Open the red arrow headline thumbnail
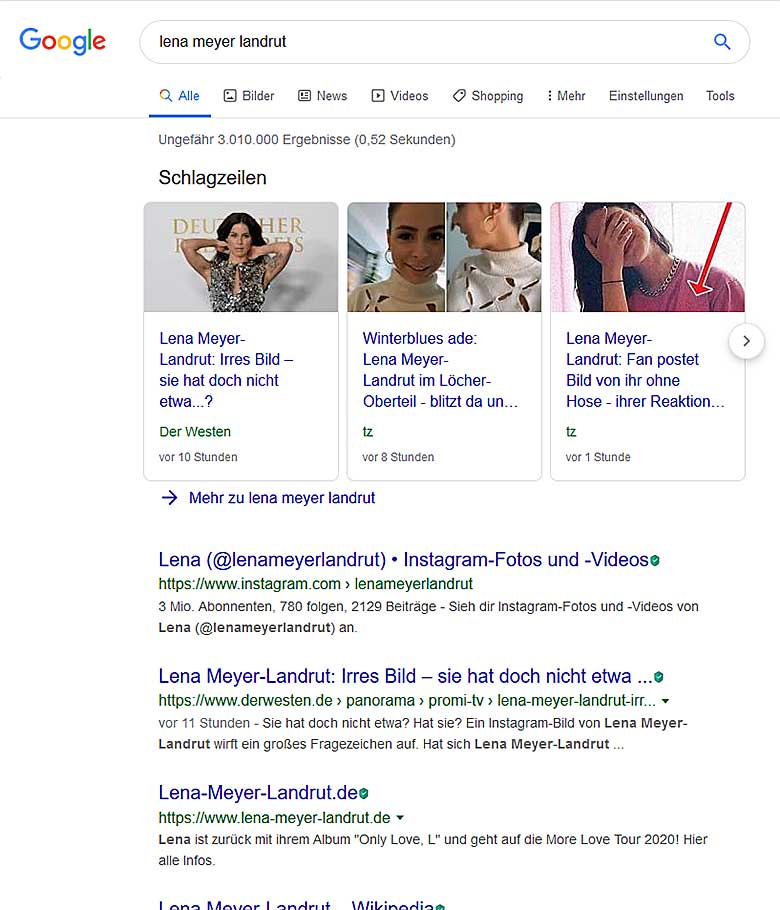The height and width of the screenshot is (910, 780). point(648,257)
